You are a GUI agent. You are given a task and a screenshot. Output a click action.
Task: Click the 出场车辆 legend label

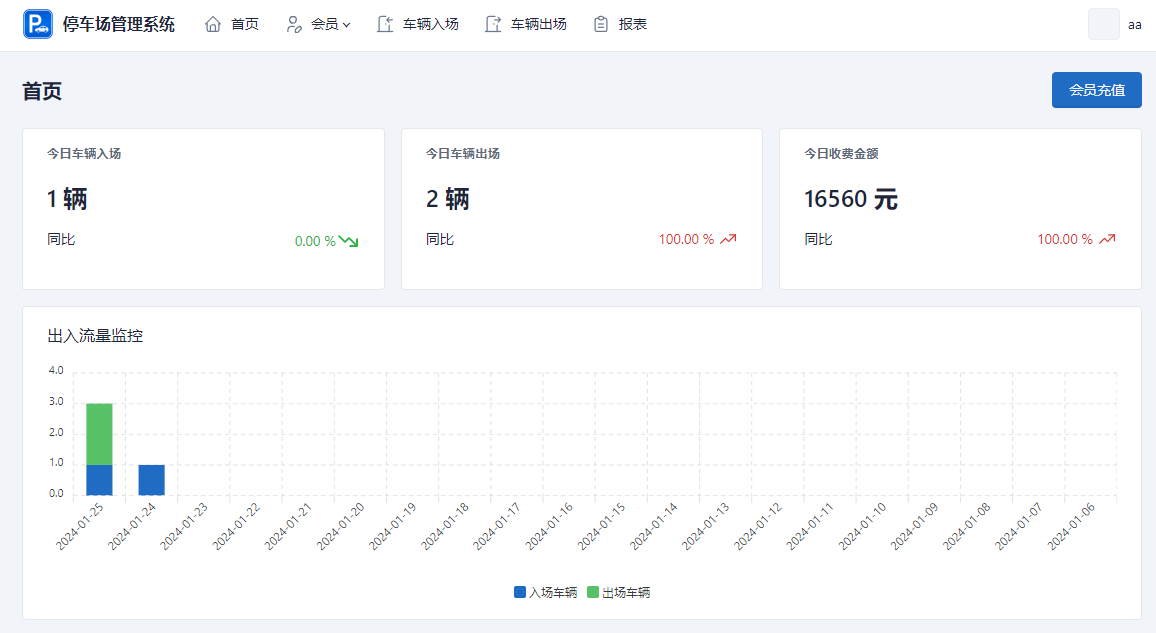pyautogui.click(x=626, y=592)
